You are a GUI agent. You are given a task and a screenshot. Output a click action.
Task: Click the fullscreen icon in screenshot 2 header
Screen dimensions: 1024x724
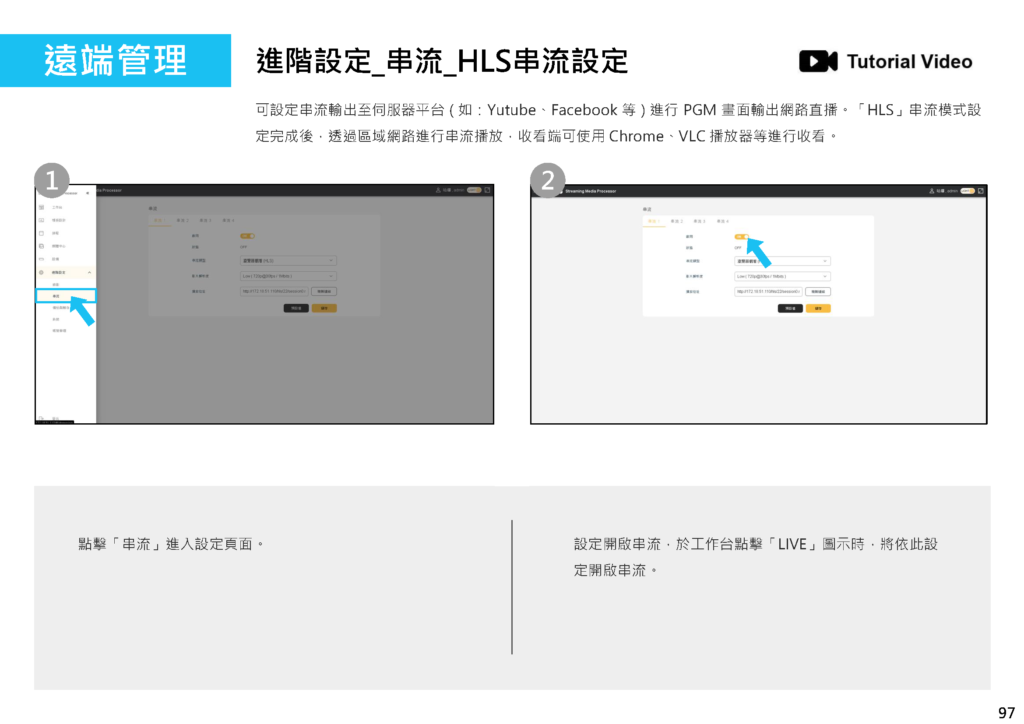pos(981,190)
